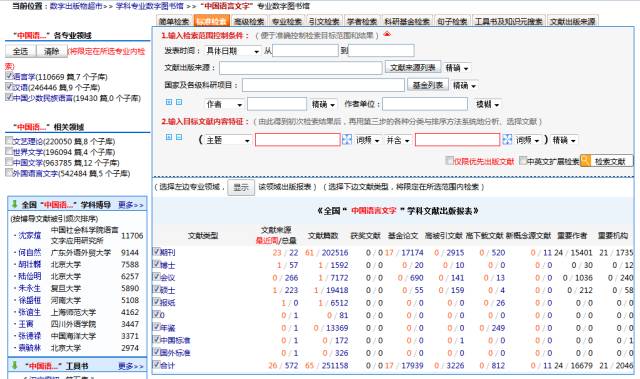Open scholar link 何自然

point(30,252)
